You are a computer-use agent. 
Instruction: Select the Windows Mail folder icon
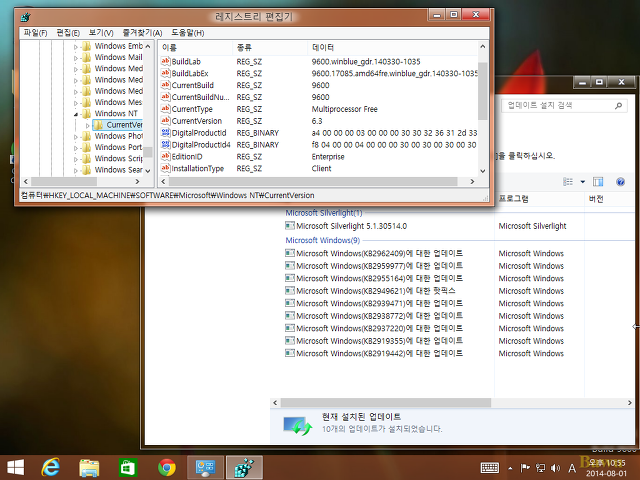pos(86,57)
